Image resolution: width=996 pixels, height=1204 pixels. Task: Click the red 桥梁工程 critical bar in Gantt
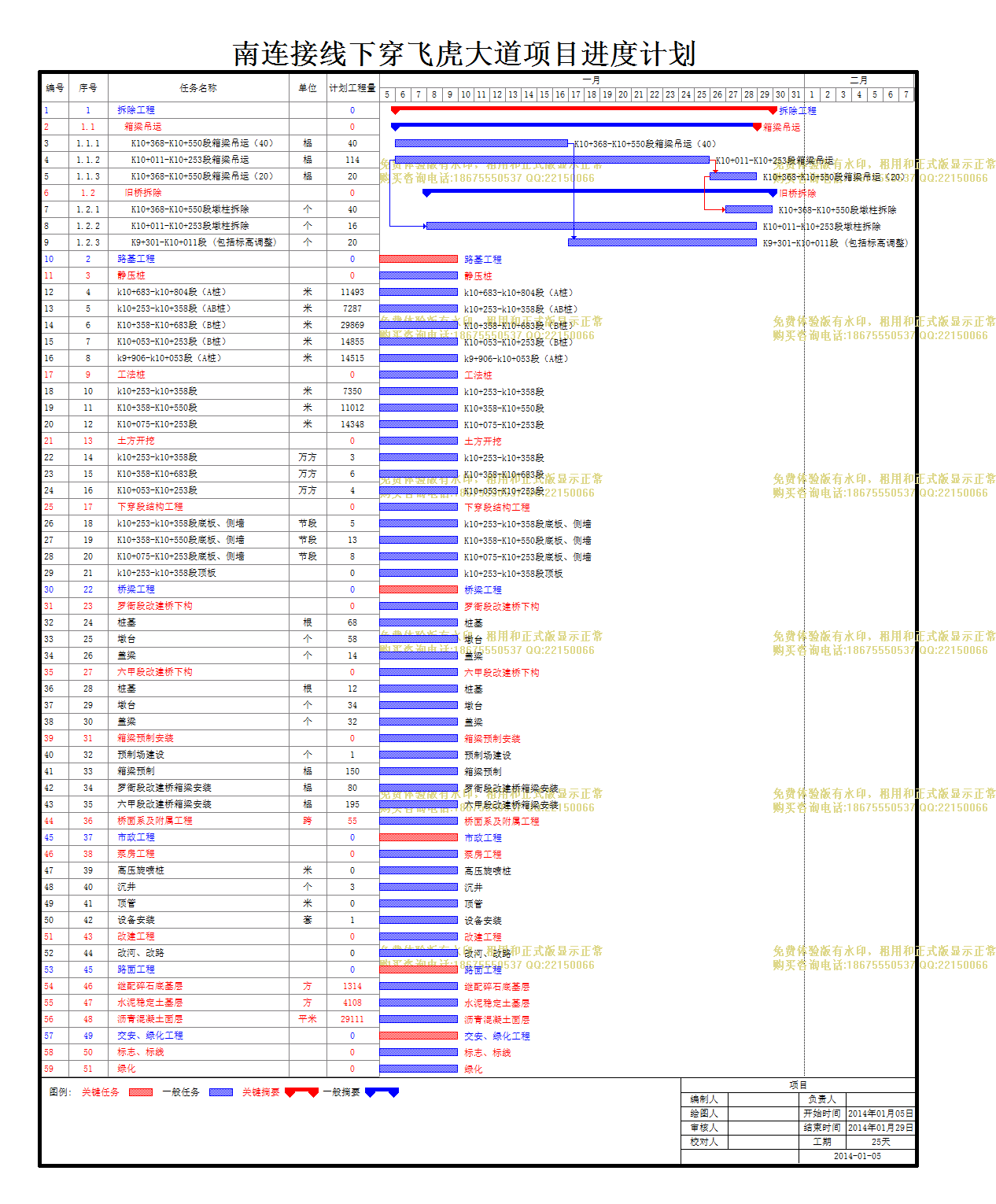(x=419, y=589)
